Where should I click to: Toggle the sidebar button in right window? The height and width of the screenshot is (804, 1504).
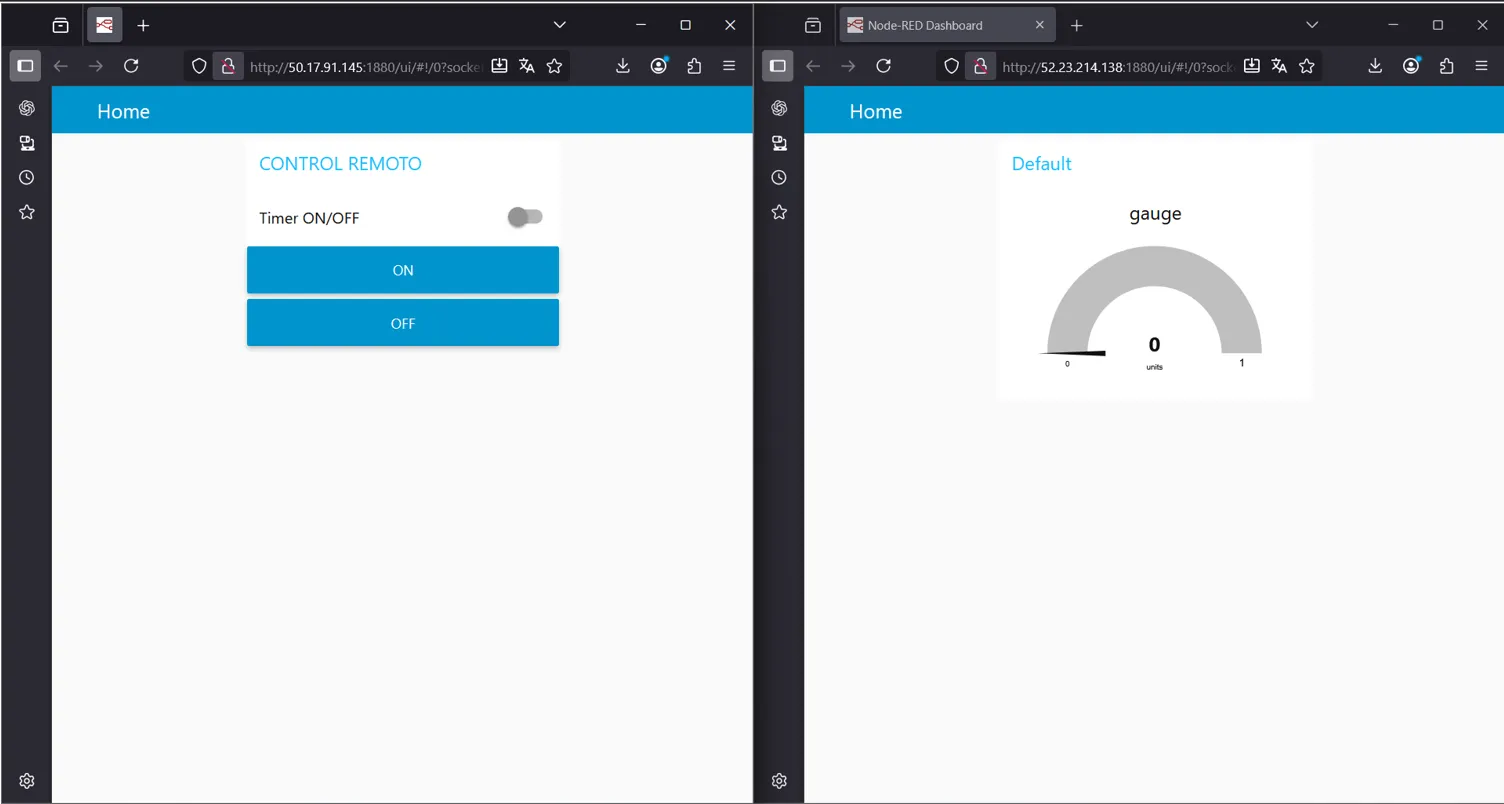[x=777, y=66]
